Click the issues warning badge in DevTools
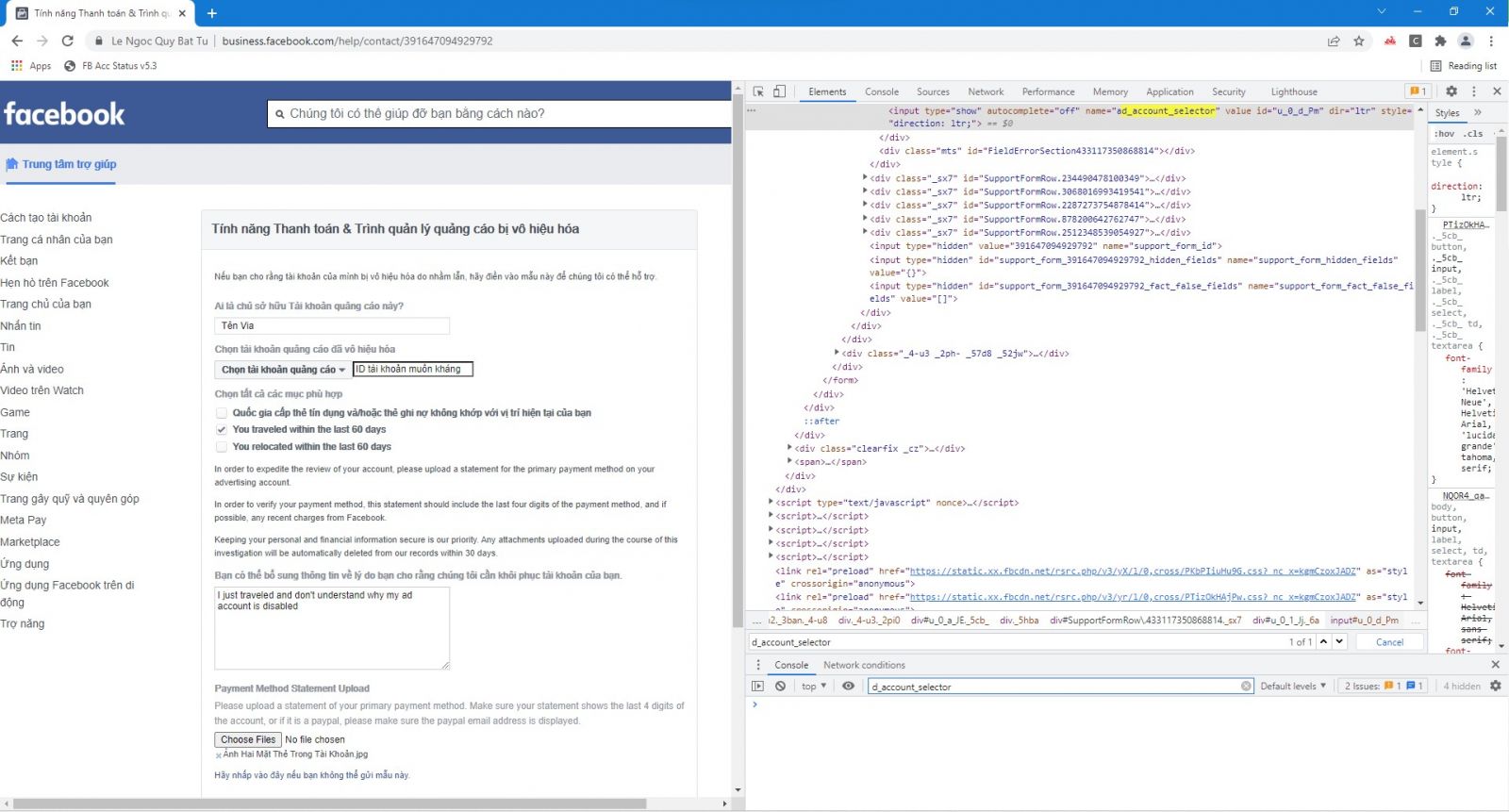1509x812 pixels. pos(1417,91)
